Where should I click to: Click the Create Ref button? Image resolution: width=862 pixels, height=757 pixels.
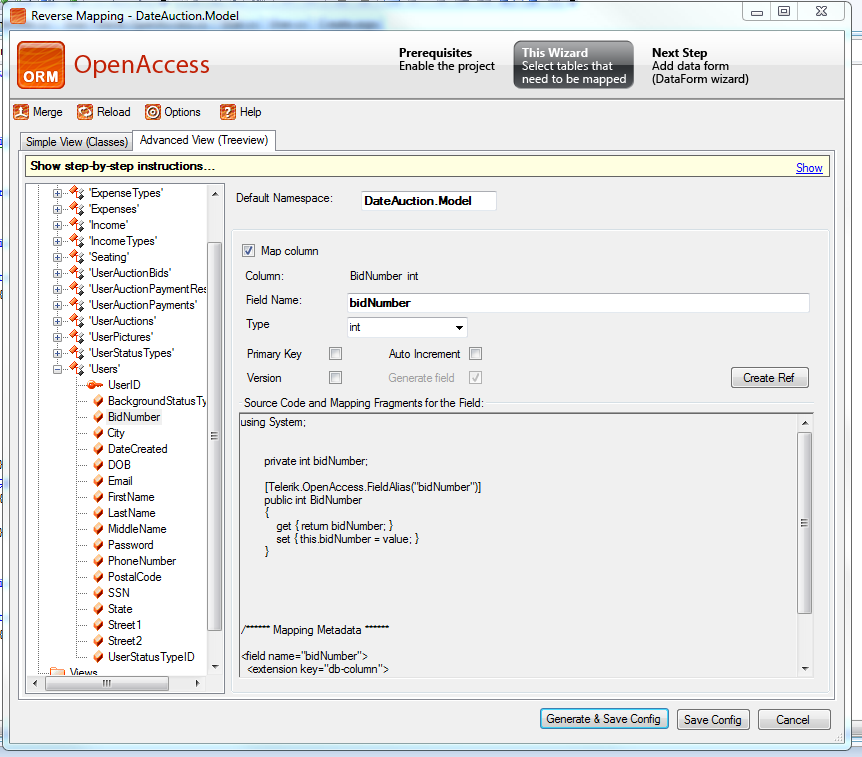pyautogui.click(x=769, y=378)
